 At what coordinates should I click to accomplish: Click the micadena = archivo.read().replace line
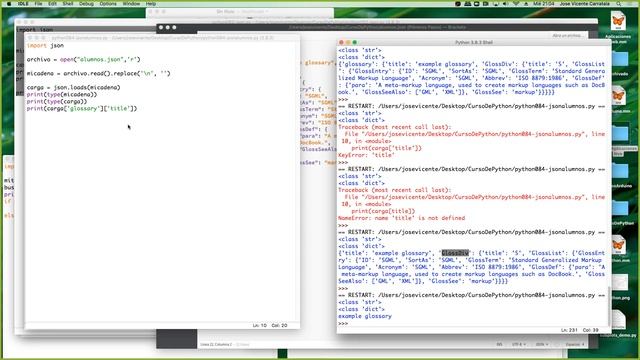pyautogui.click(x=98, y=73)
